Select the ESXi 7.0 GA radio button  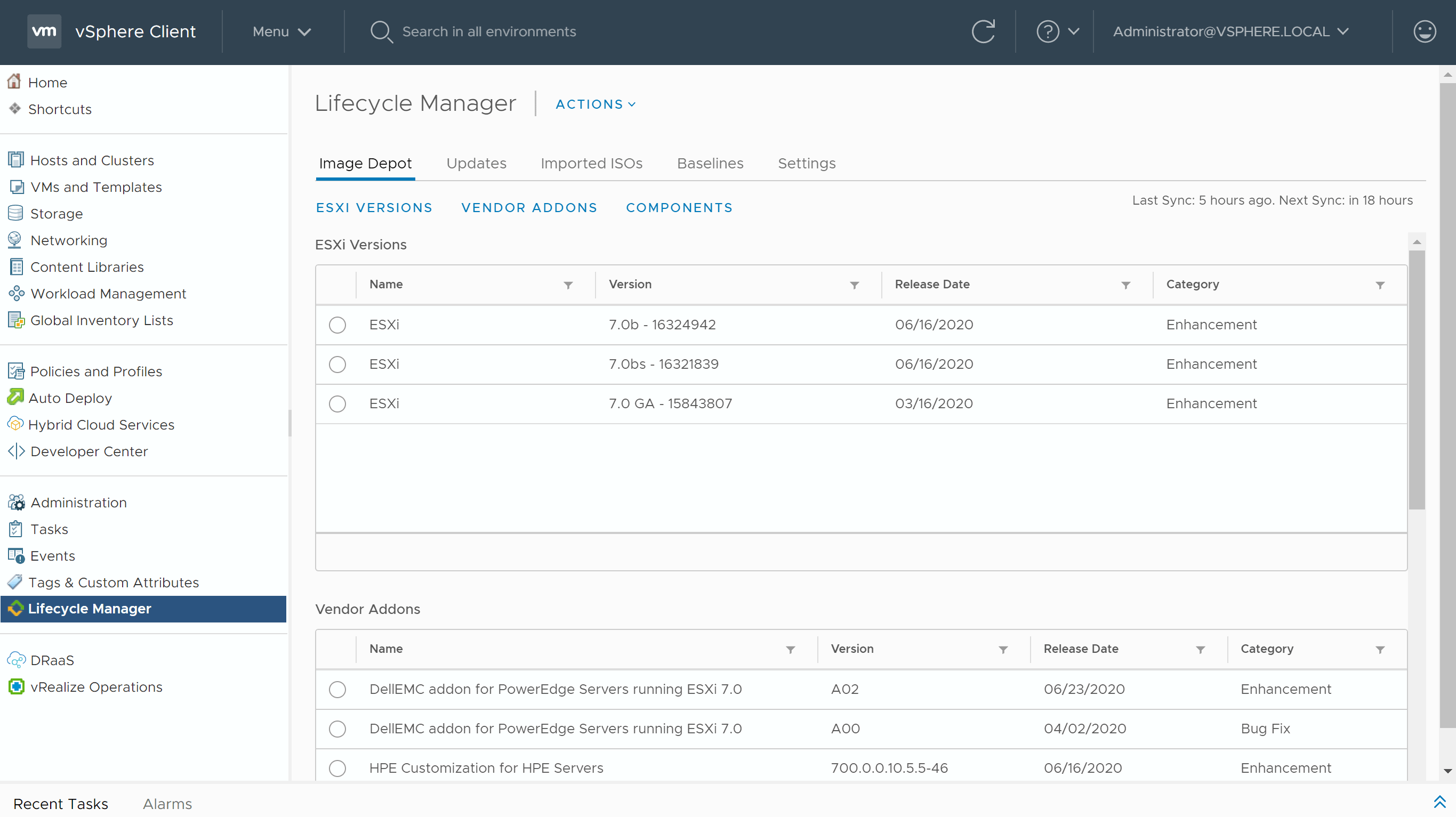click(337, 403)
